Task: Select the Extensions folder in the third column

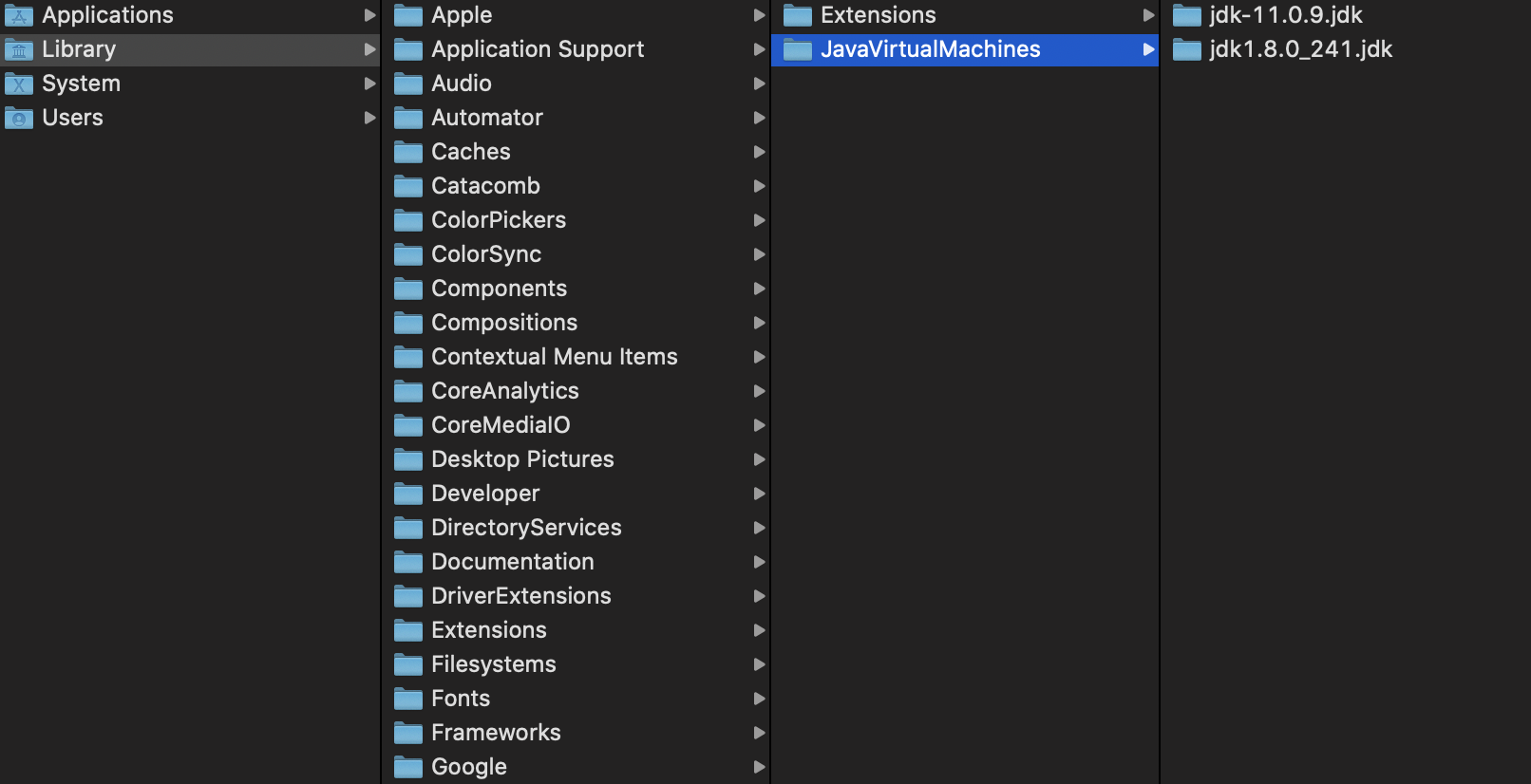Action: coord(877,14)
